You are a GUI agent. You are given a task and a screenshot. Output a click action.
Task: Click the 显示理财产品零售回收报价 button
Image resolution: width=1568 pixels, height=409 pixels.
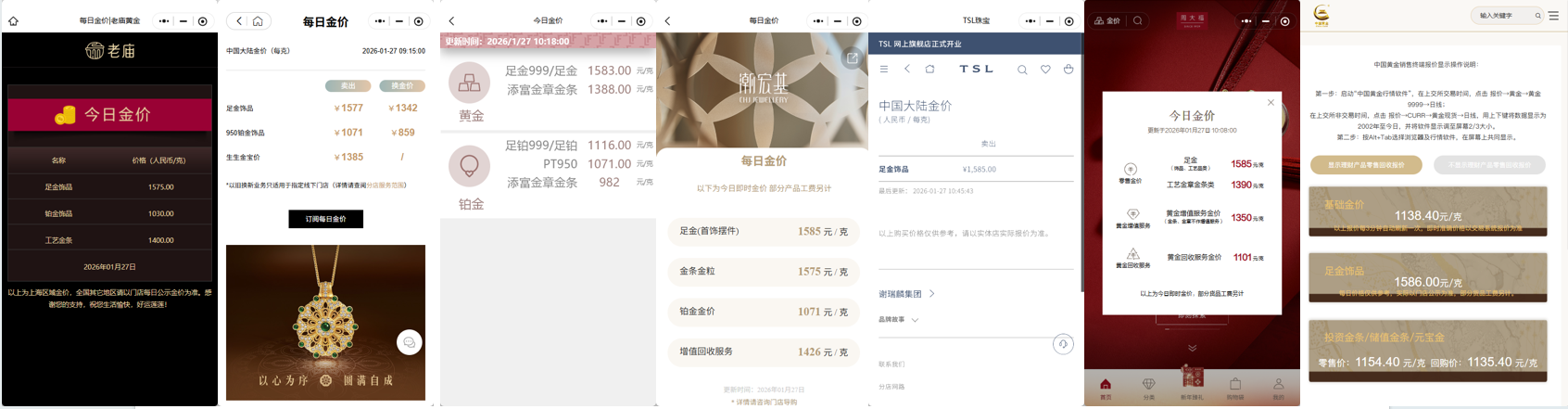(x=1365, y=165)
